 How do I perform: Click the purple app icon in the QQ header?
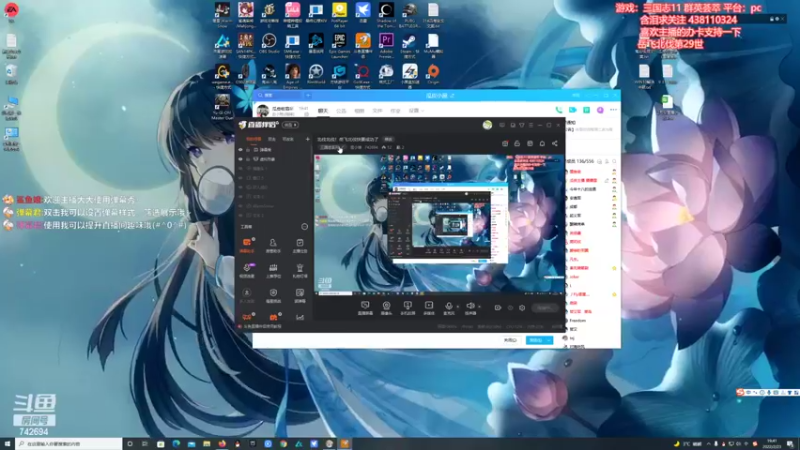point(600,110)
